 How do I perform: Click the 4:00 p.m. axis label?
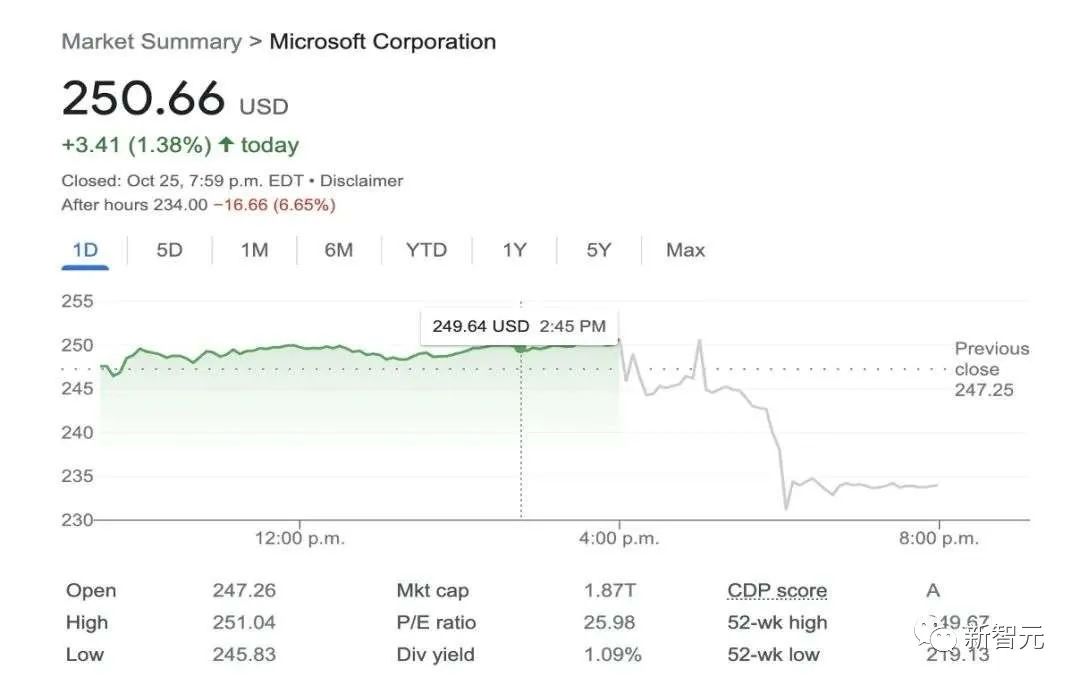coord(619,539)
